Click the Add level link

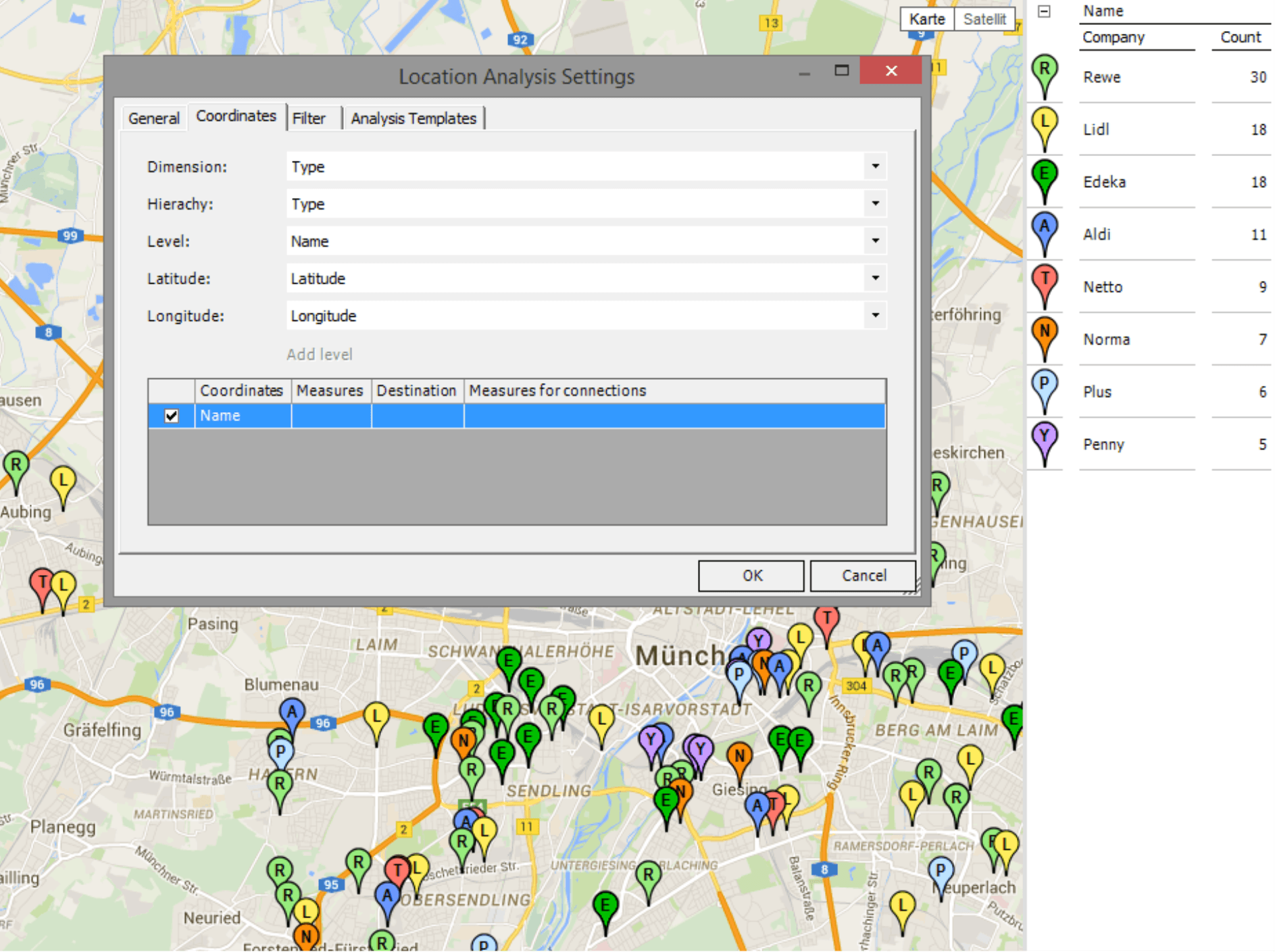click(x=319, y=354)
